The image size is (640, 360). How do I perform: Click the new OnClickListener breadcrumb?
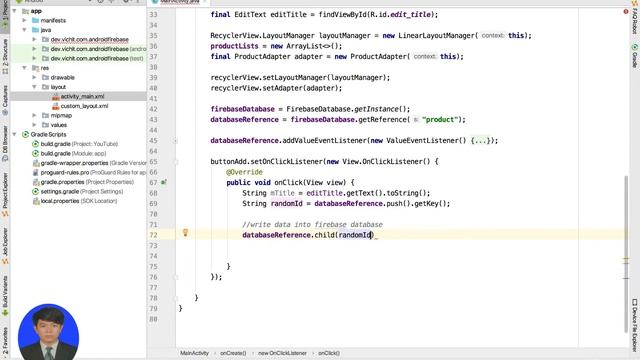click(282, 353)
